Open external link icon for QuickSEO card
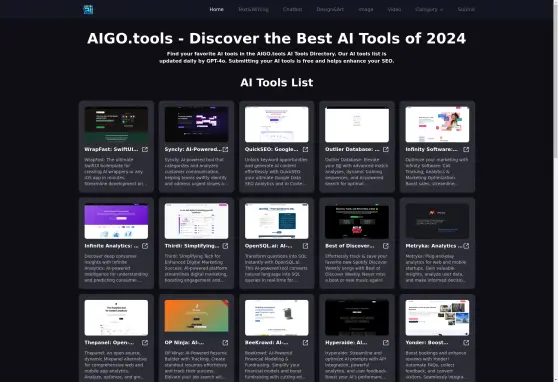Image resolution: width=558 pixels, height=382 pixels. coord(305,150)
